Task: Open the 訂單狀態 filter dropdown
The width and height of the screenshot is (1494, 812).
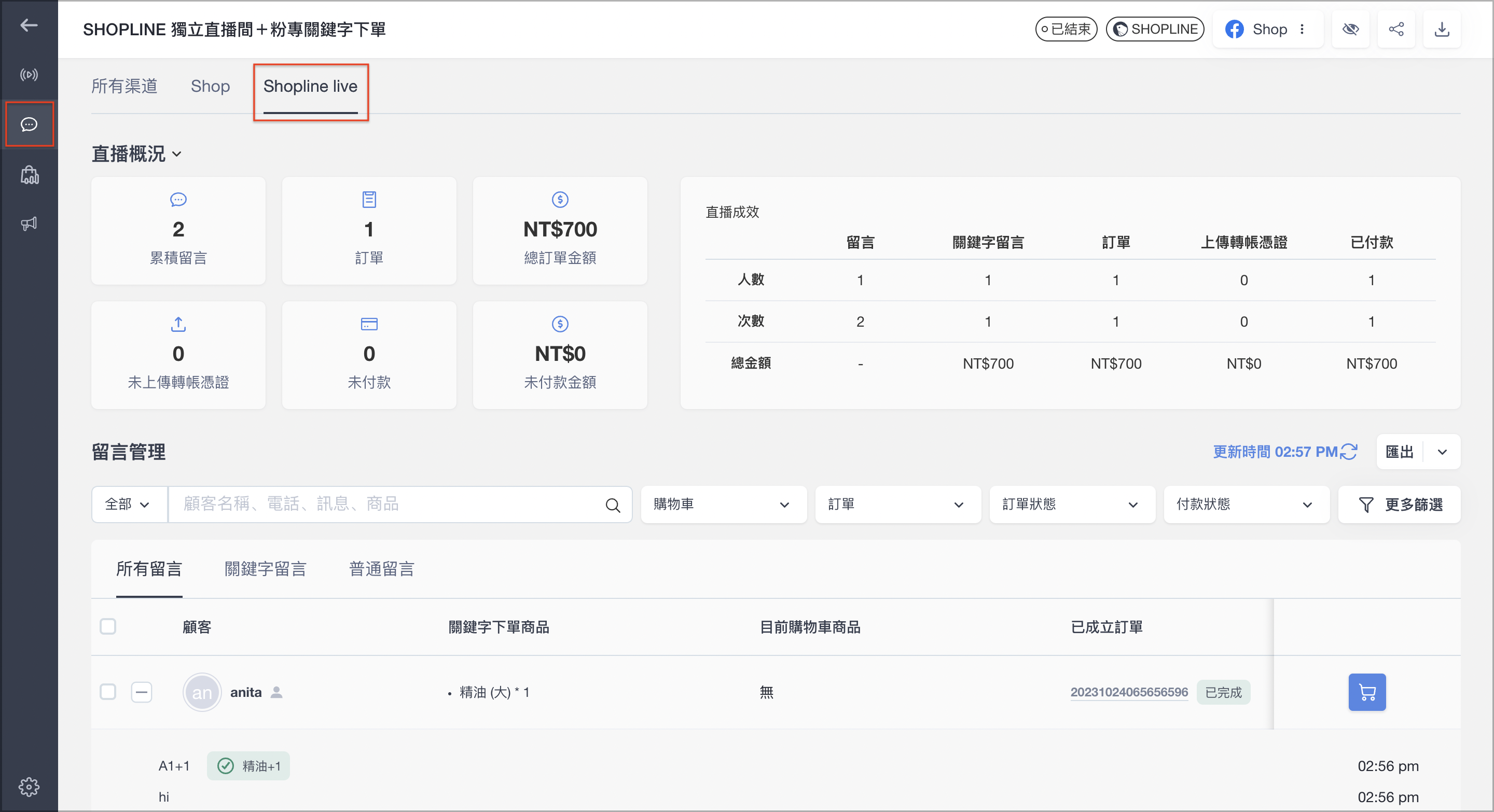Action: 1072,504
